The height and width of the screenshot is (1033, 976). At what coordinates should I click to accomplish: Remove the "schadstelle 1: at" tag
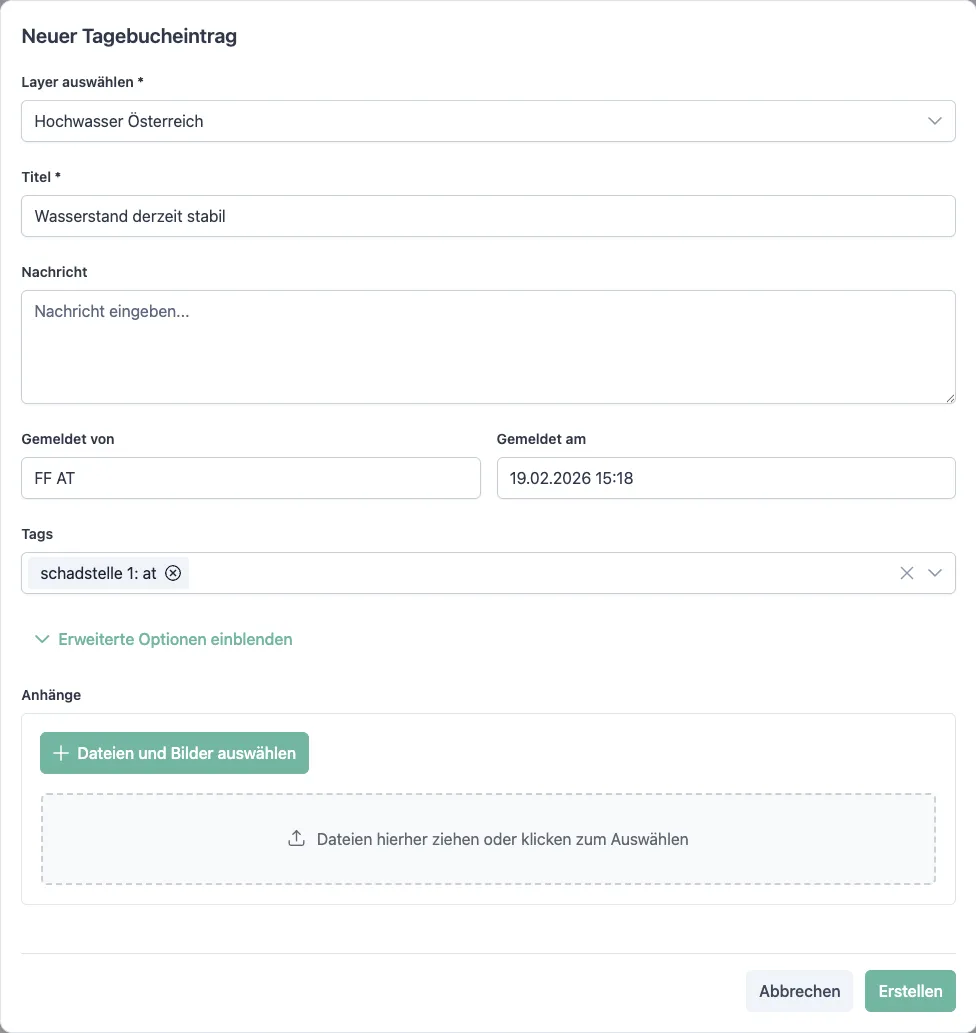click(x=173, y=573)
